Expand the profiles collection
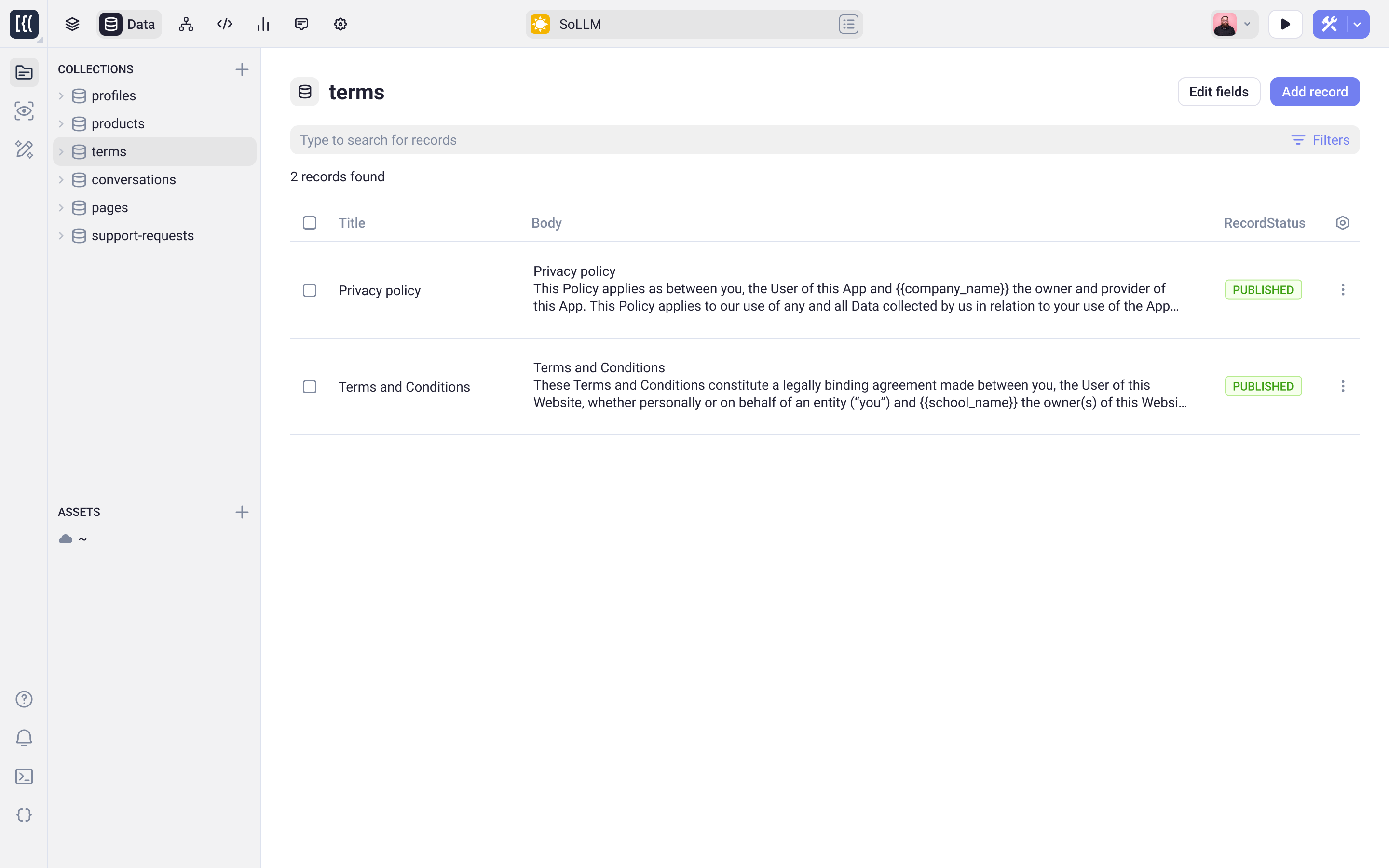This screenshot has width=1389, height=868. 61,96
